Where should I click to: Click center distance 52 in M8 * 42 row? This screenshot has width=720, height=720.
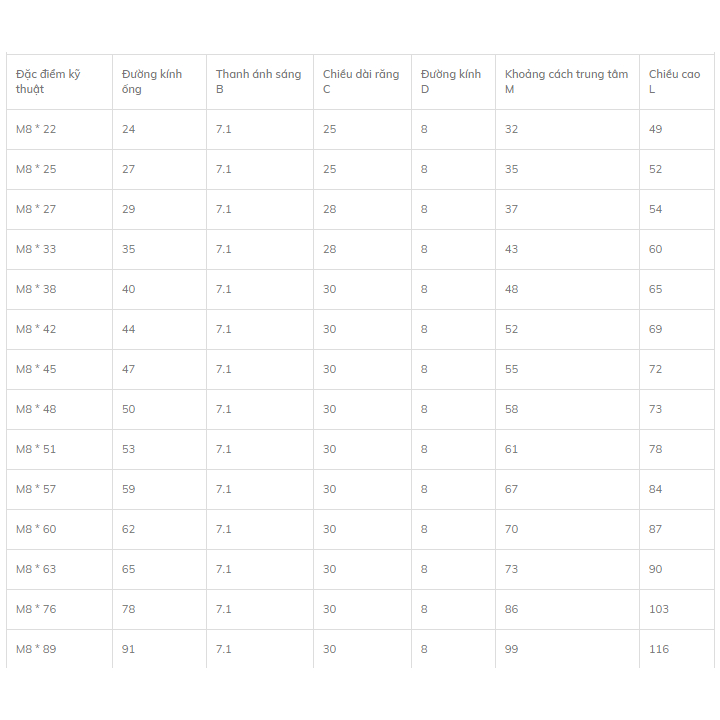click(512, 329)
